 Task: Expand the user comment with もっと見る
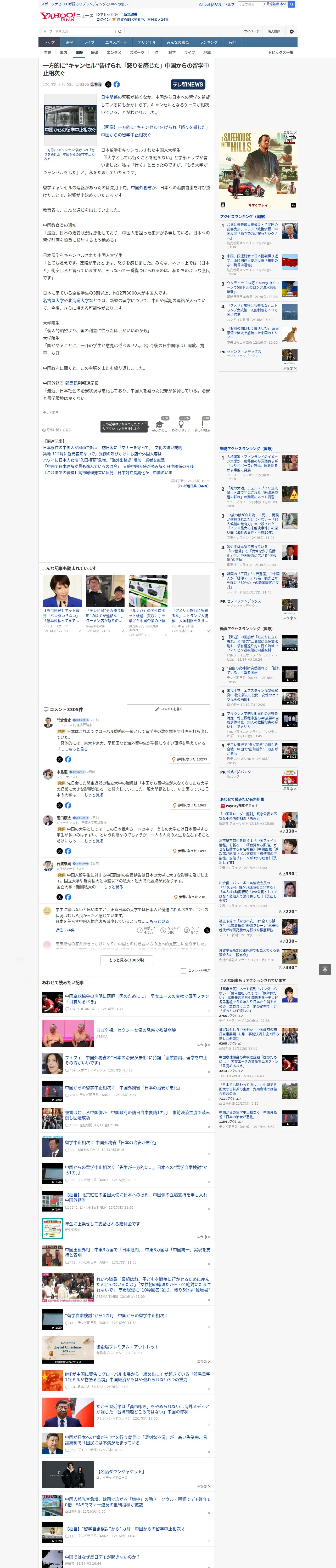[x=159, y=921]
